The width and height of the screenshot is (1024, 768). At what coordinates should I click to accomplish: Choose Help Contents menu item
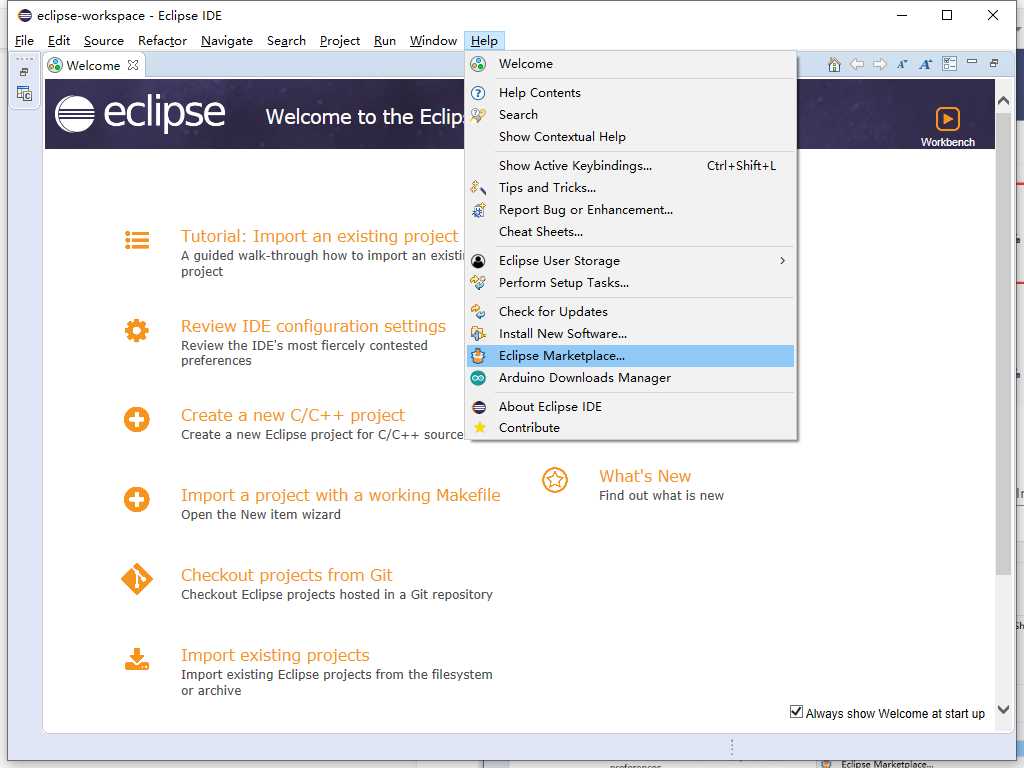631,93
